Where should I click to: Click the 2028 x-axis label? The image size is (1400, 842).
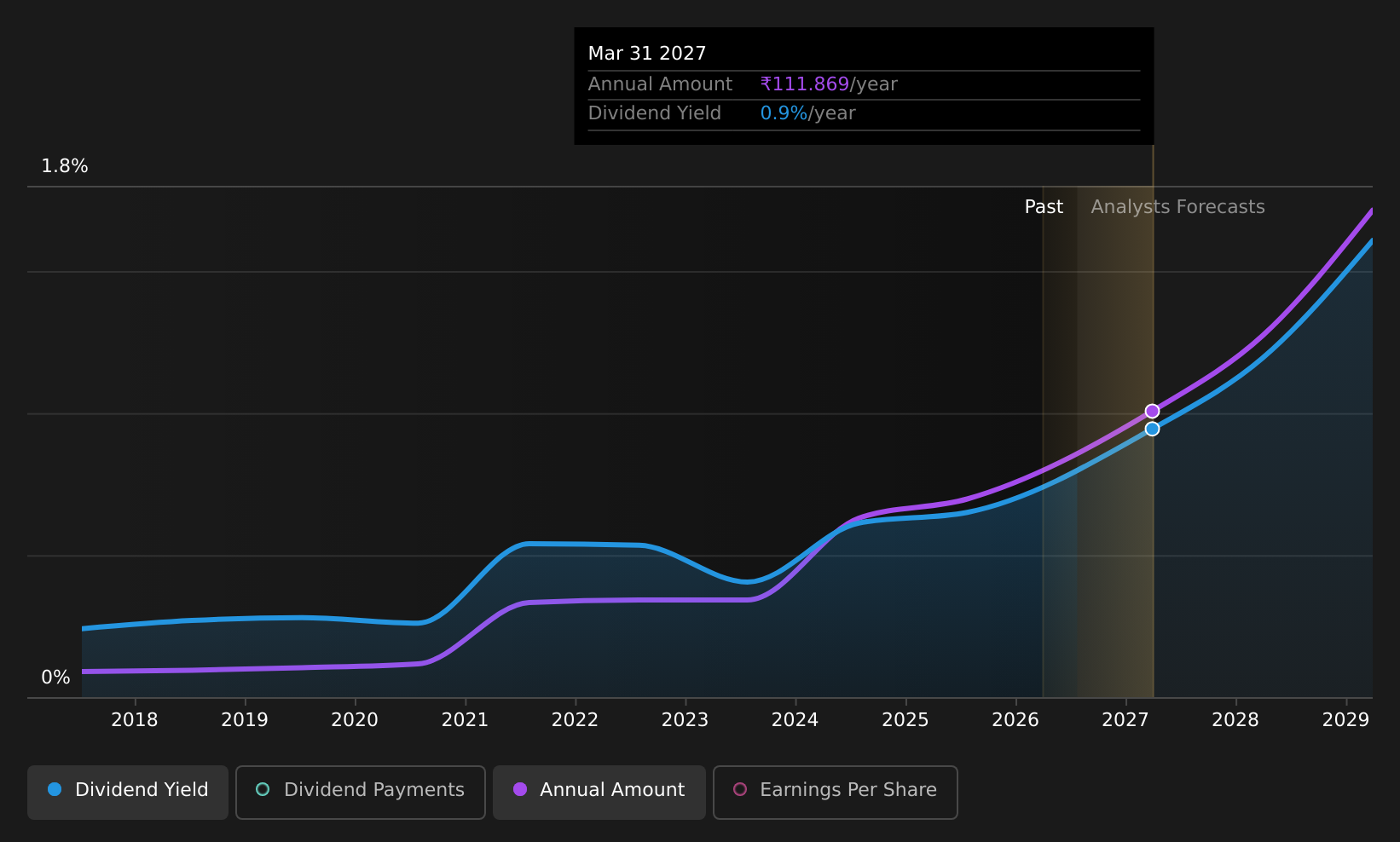[1235, 720]
